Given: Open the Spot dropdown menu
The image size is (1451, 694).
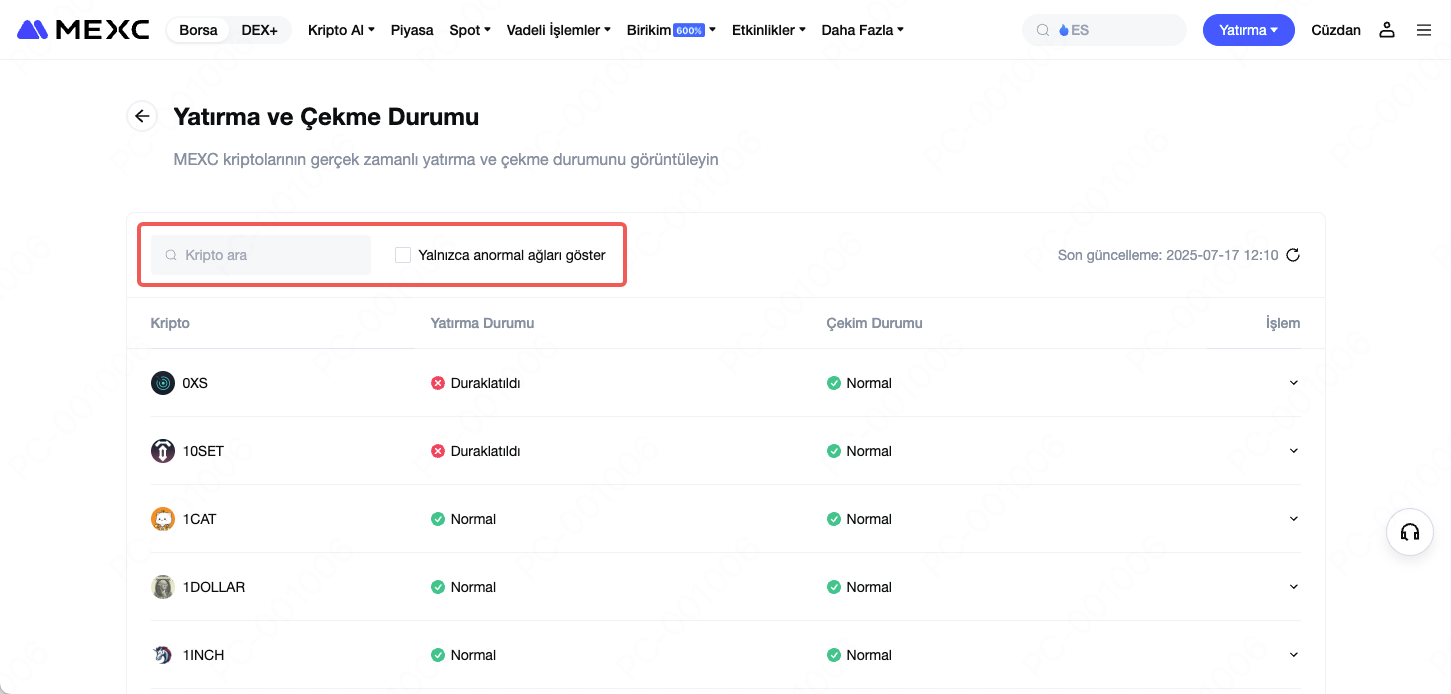Looking at the screenshot, I should click(x=470, y=30).
